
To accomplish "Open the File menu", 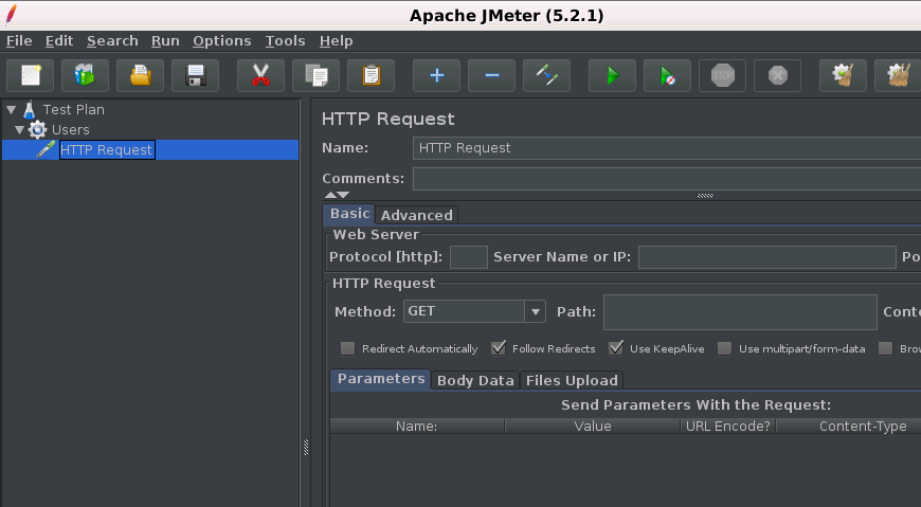I will (x=19, y=41).
